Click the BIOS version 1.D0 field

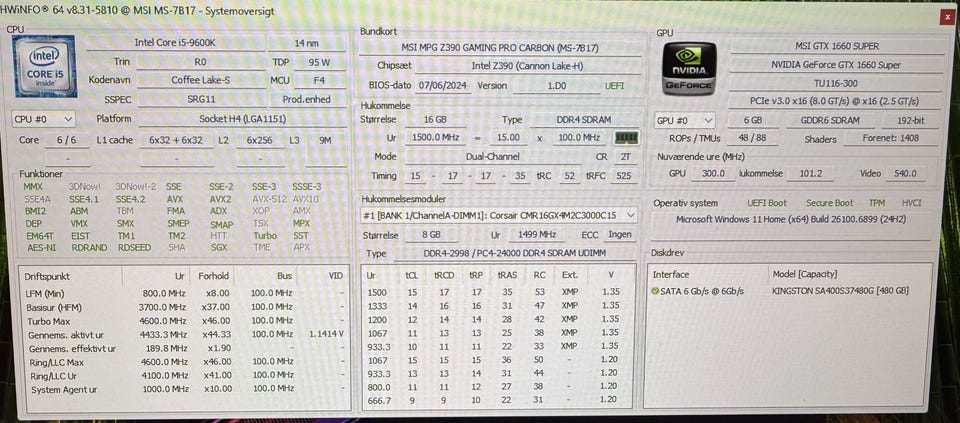click(x=556, y=86)
